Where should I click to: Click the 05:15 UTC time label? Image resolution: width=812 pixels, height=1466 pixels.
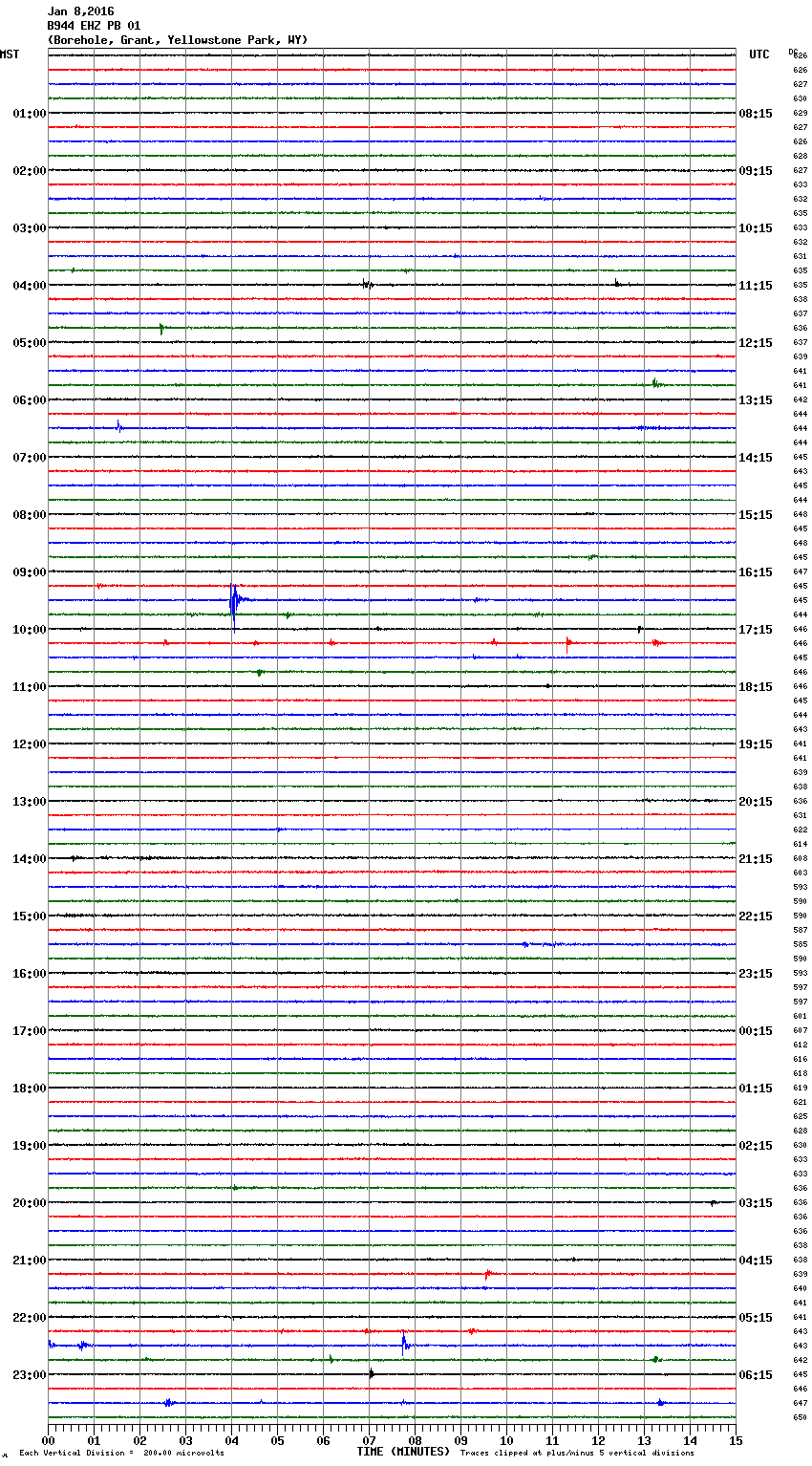(756, 1318)
